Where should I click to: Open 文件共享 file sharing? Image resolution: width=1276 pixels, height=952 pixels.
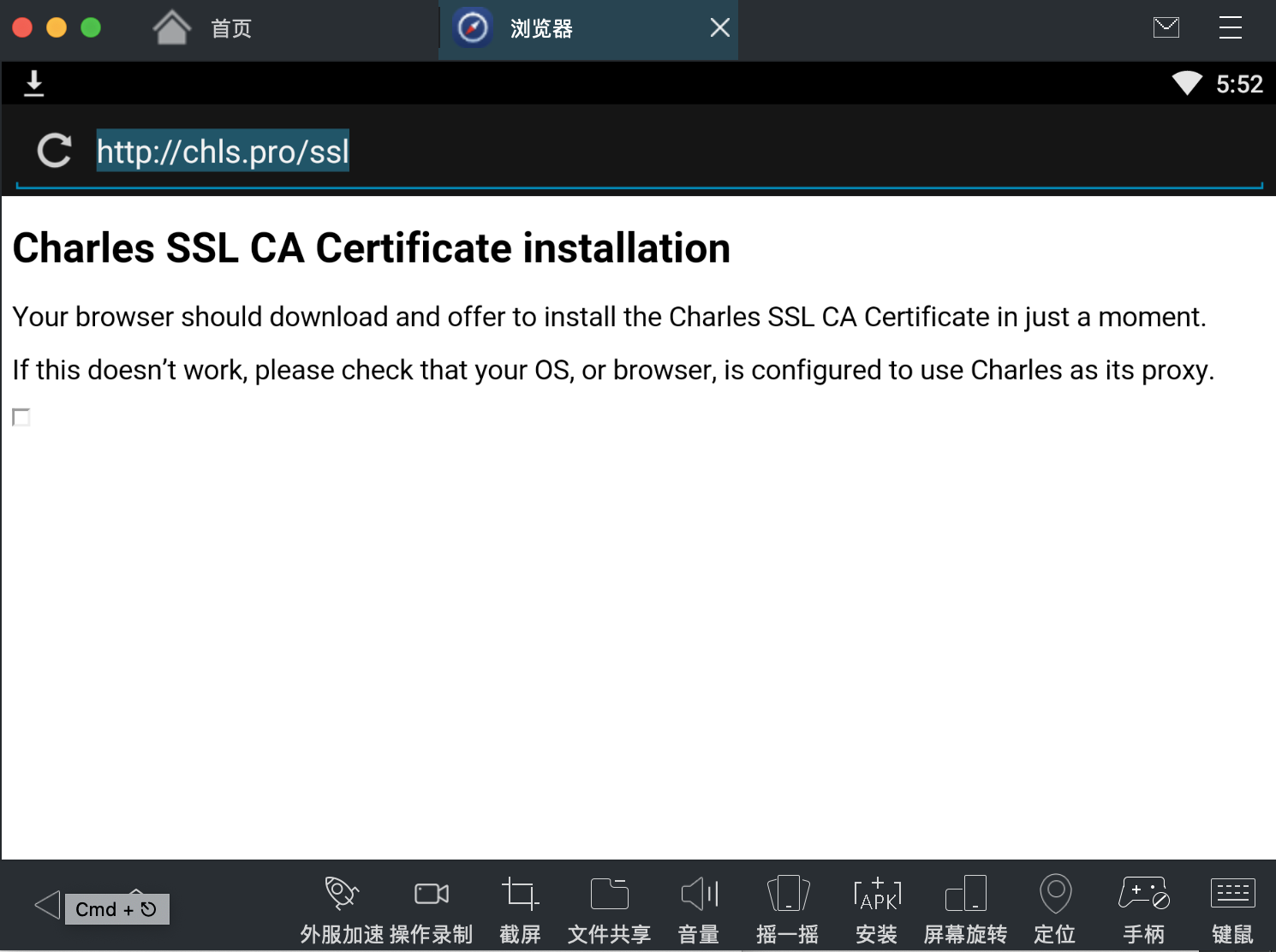609,911
